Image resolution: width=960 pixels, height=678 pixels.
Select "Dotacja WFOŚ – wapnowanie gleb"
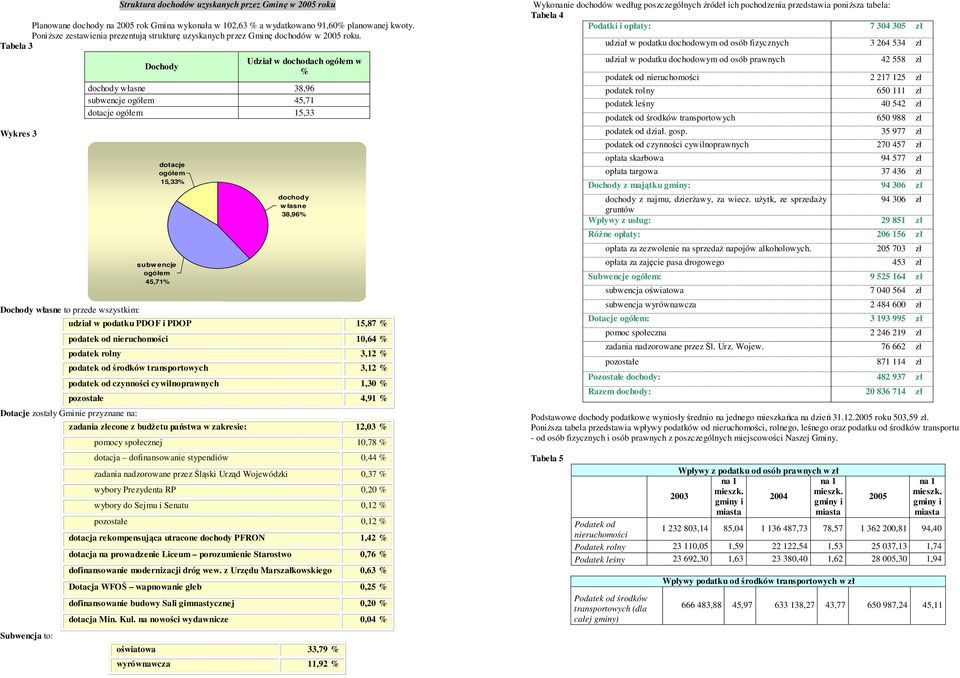point(135,587)
